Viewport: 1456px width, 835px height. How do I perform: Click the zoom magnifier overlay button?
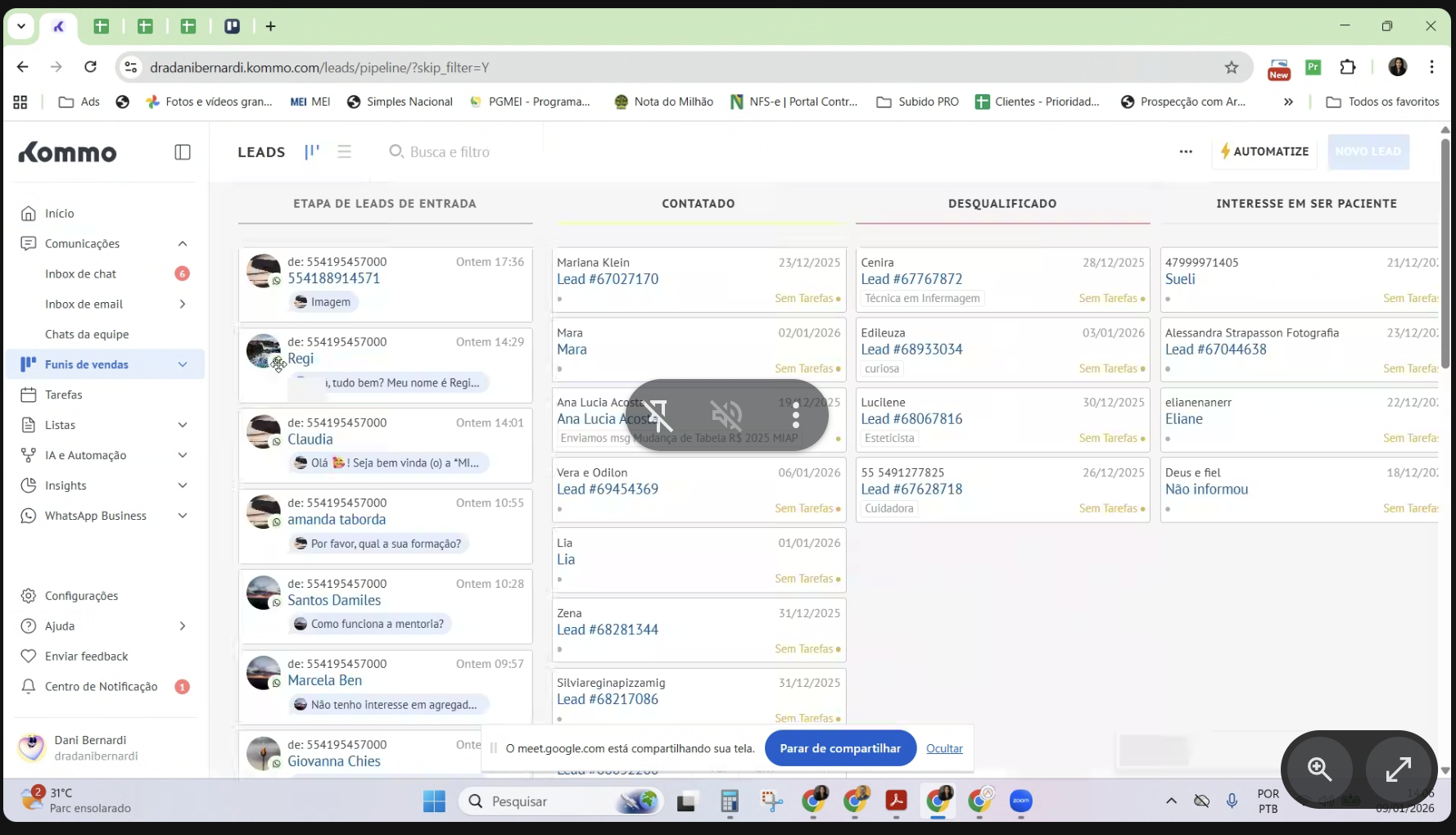[x=1318, y=769]
